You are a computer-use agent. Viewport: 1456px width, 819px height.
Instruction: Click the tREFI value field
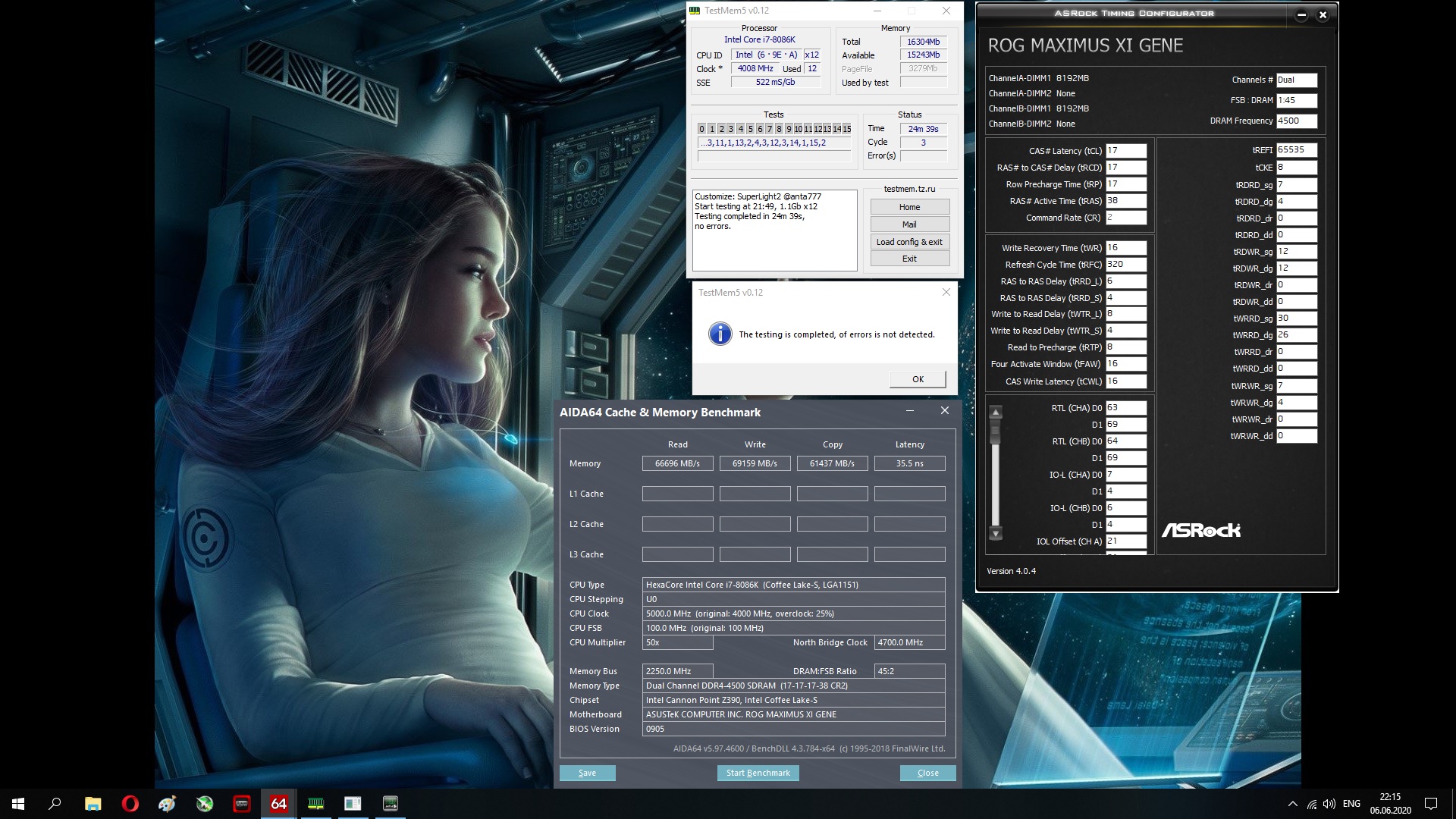(x=1296, y=150)
